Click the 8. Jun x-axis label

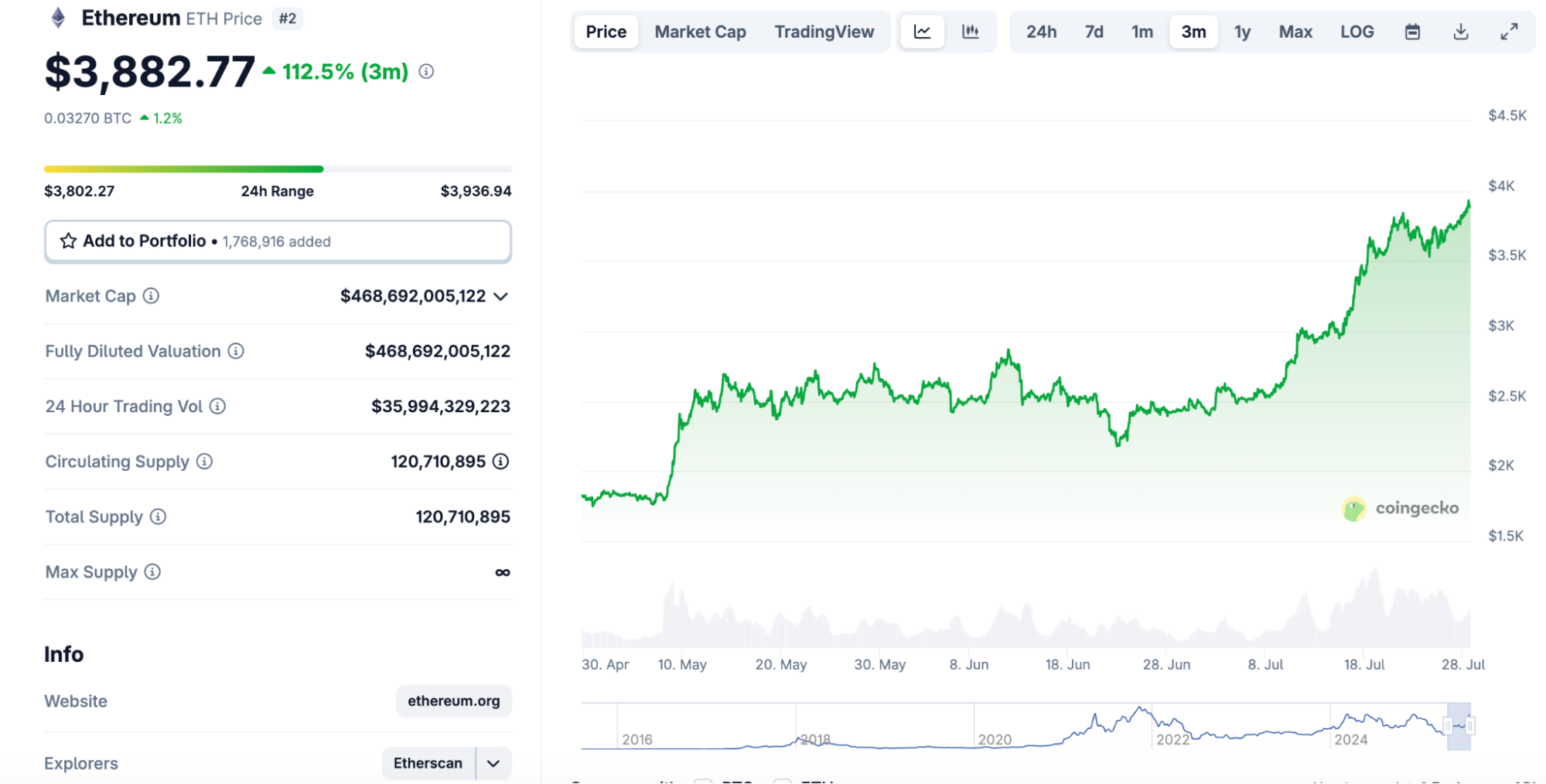(969, 665)
